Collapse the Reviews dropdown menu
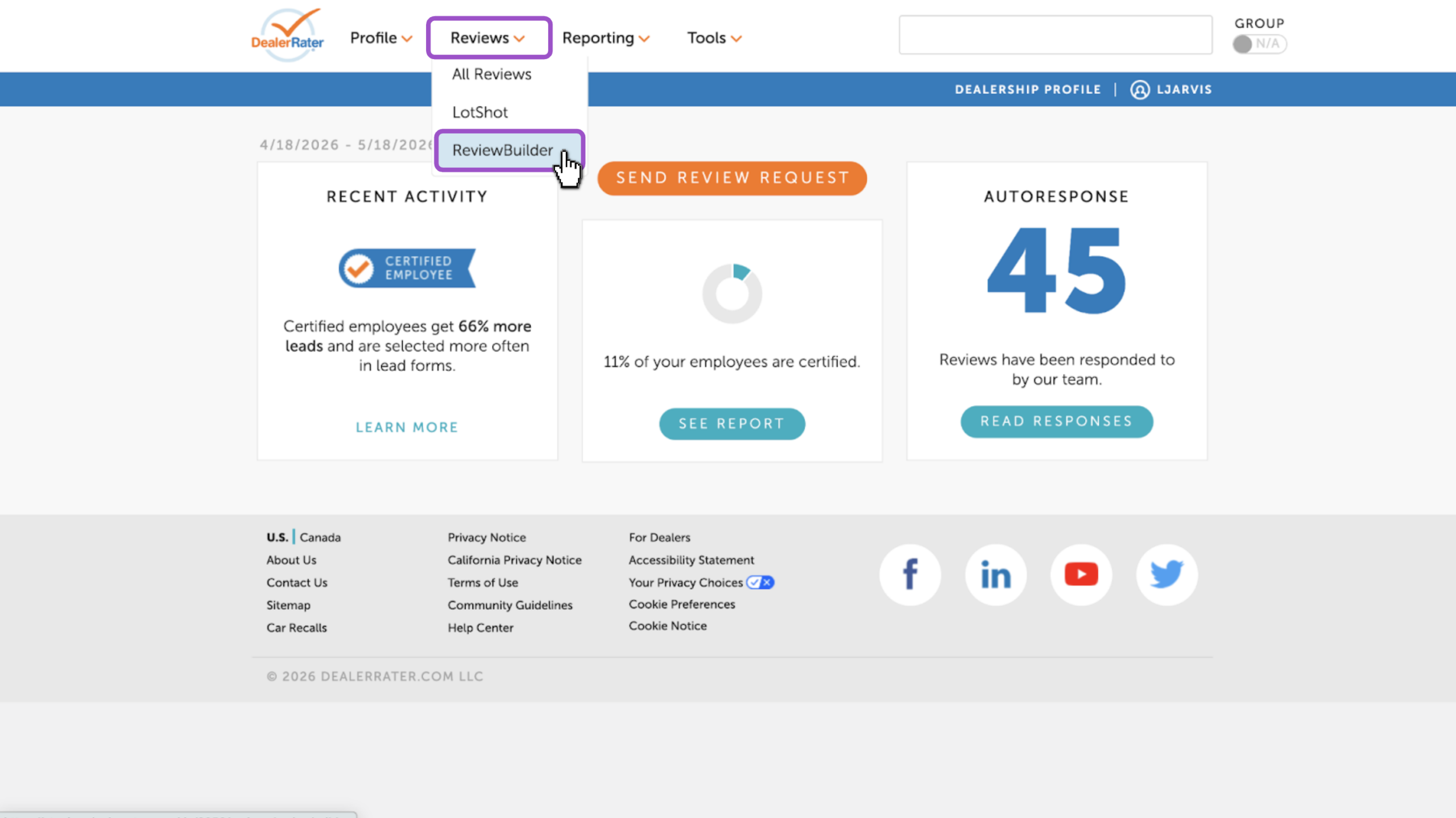1456x818 pixels. pos(488,38)
